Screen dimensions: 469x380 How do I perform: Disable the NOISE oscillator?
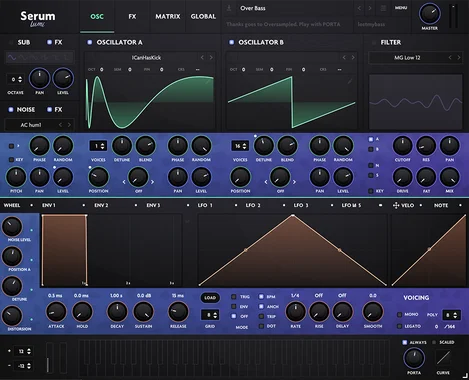tap(11, 109)
